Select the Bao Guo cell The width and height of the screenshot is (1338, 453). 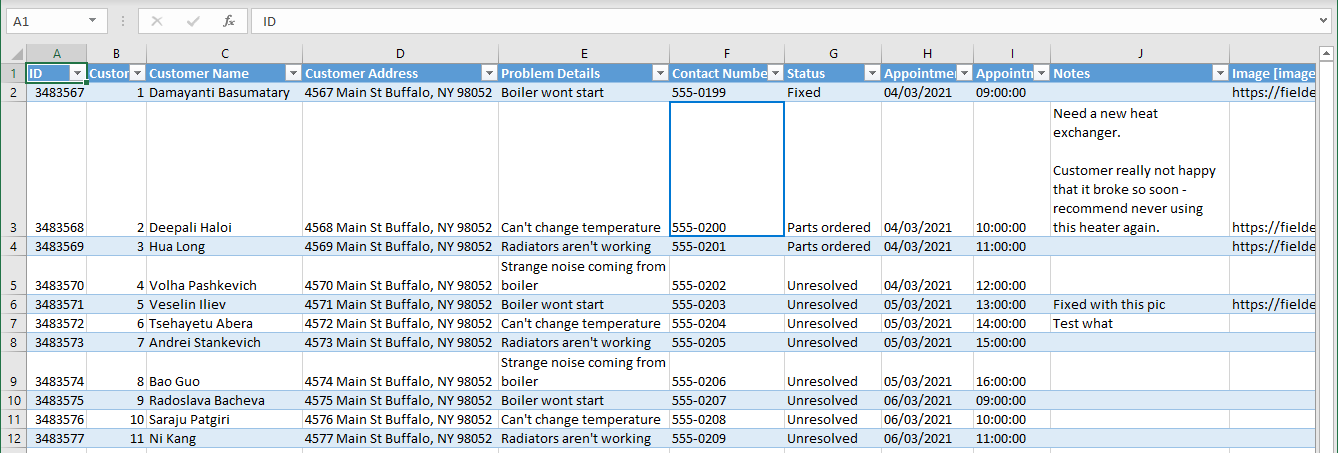[x=224, y=371]
